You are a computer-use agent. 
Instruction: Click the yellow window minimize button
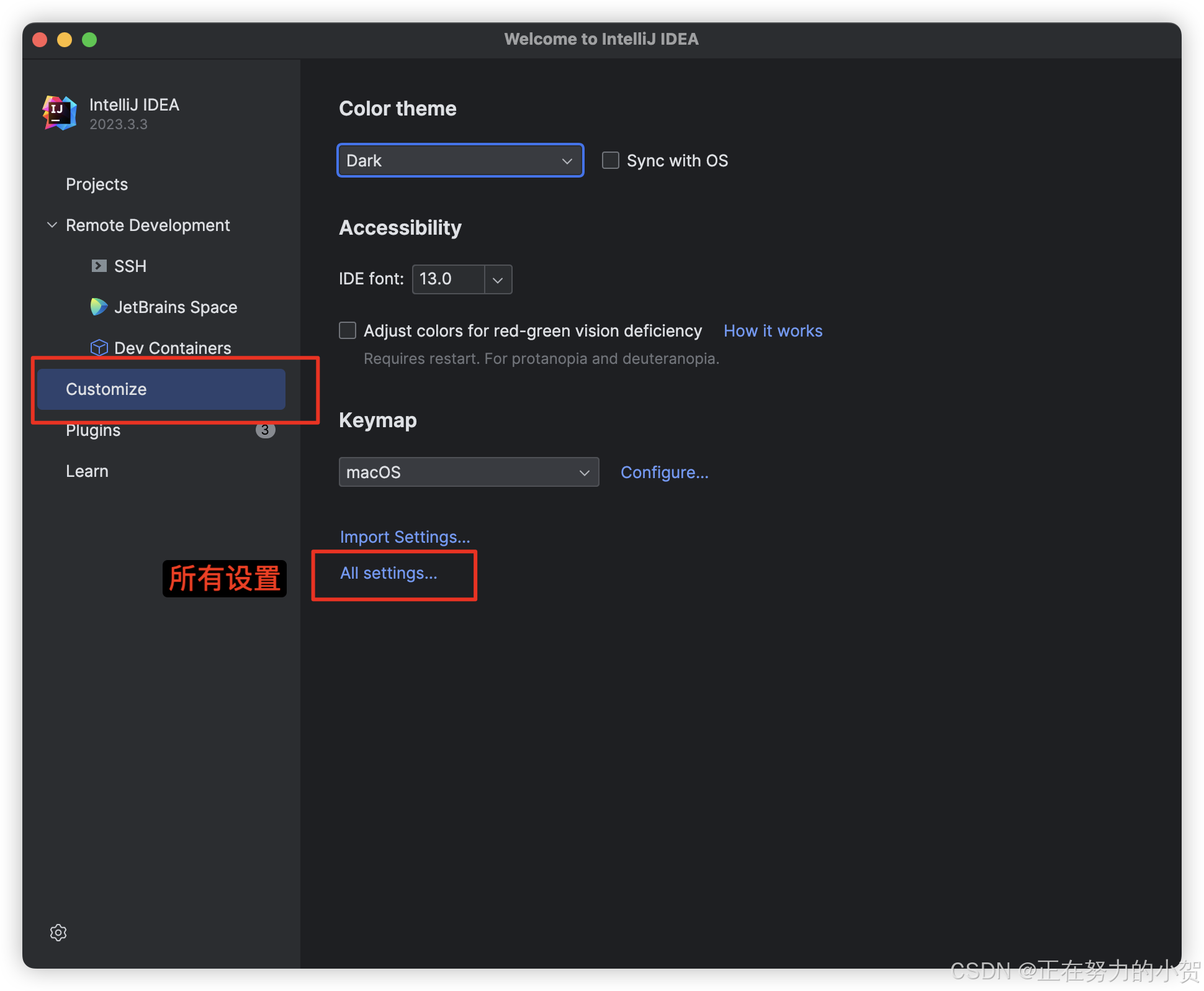(x=65, y=40)
